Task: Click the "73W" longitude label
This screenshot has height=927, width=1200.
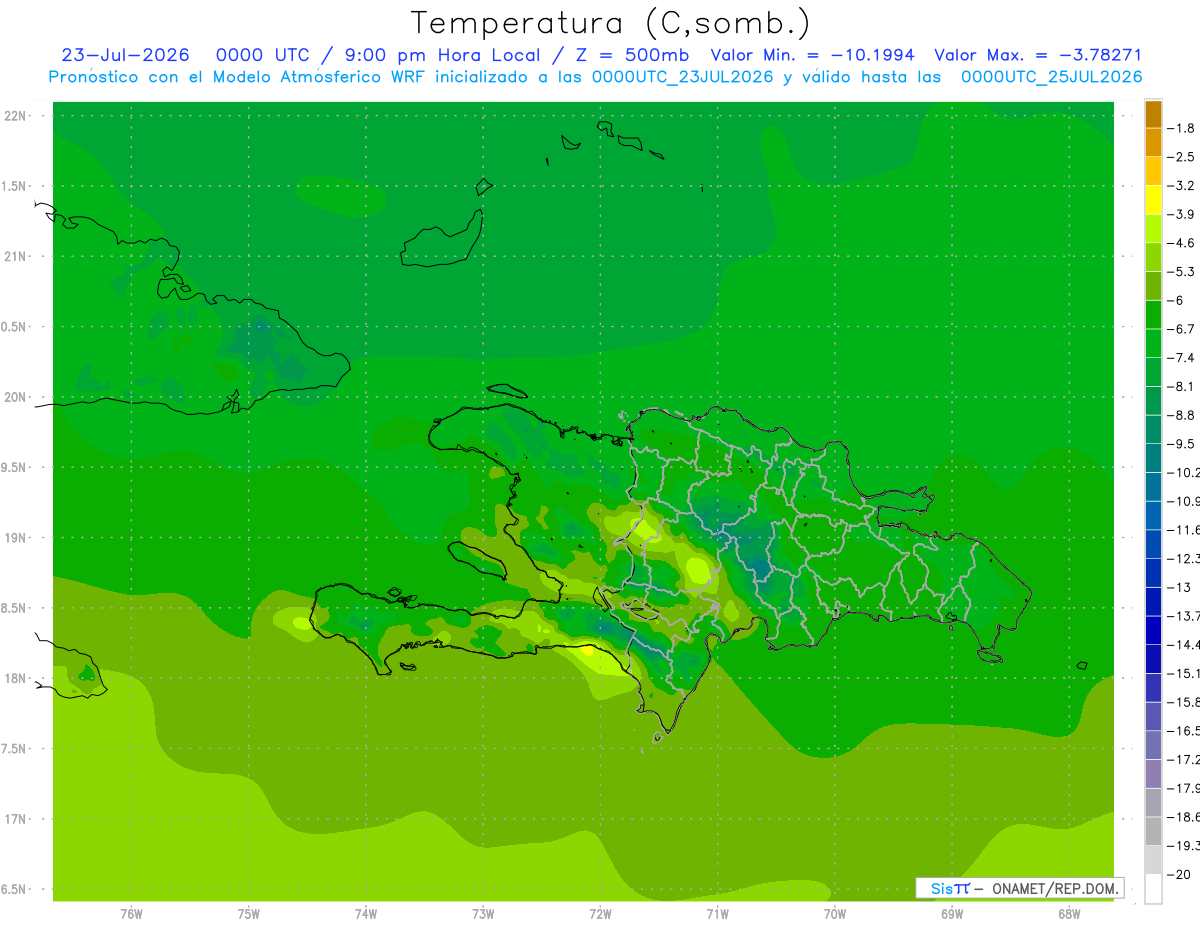Action: (x=483, y=914)
